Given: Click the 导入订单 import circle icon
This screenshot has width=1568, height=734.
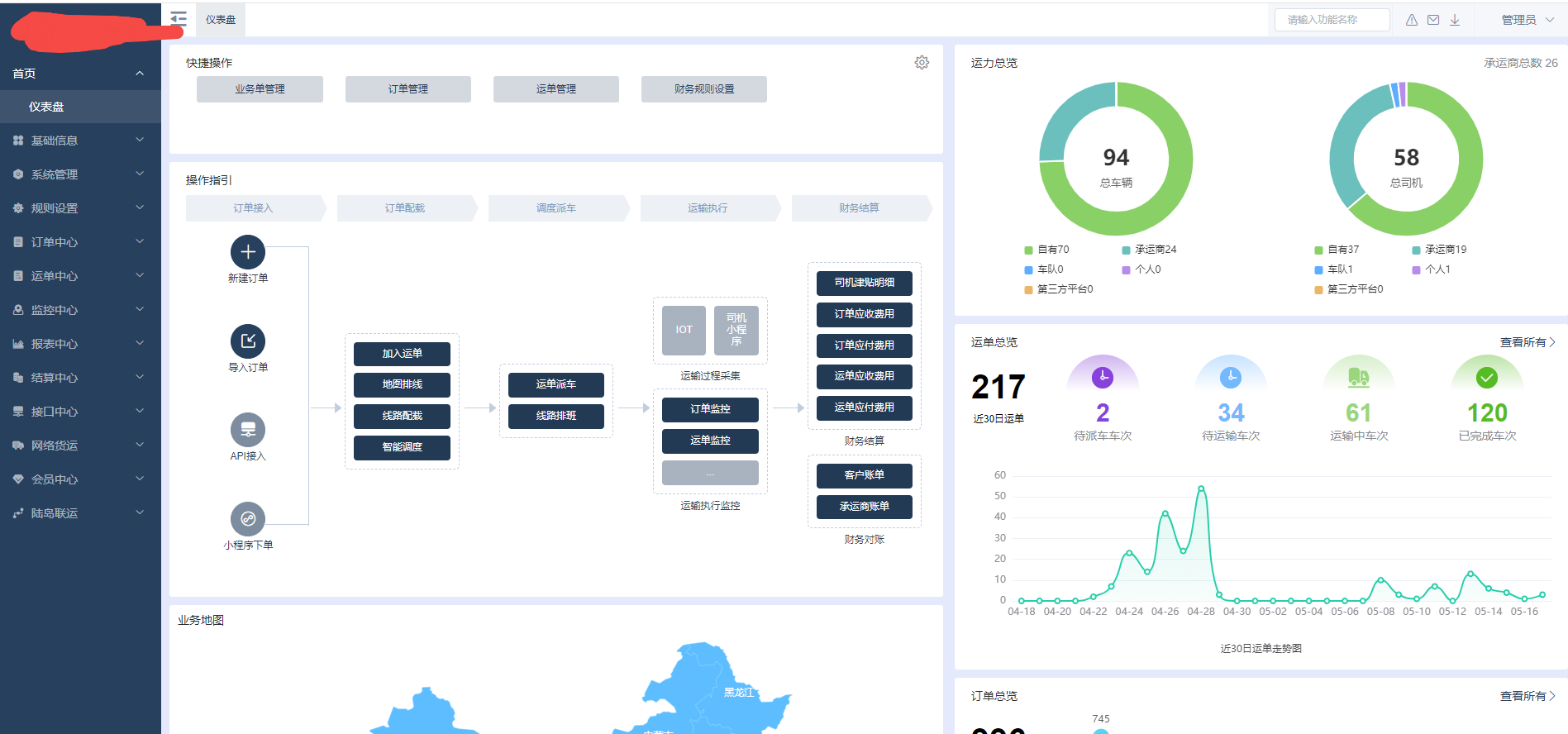Looking at the screenshot, I should (x=248, y=341).
